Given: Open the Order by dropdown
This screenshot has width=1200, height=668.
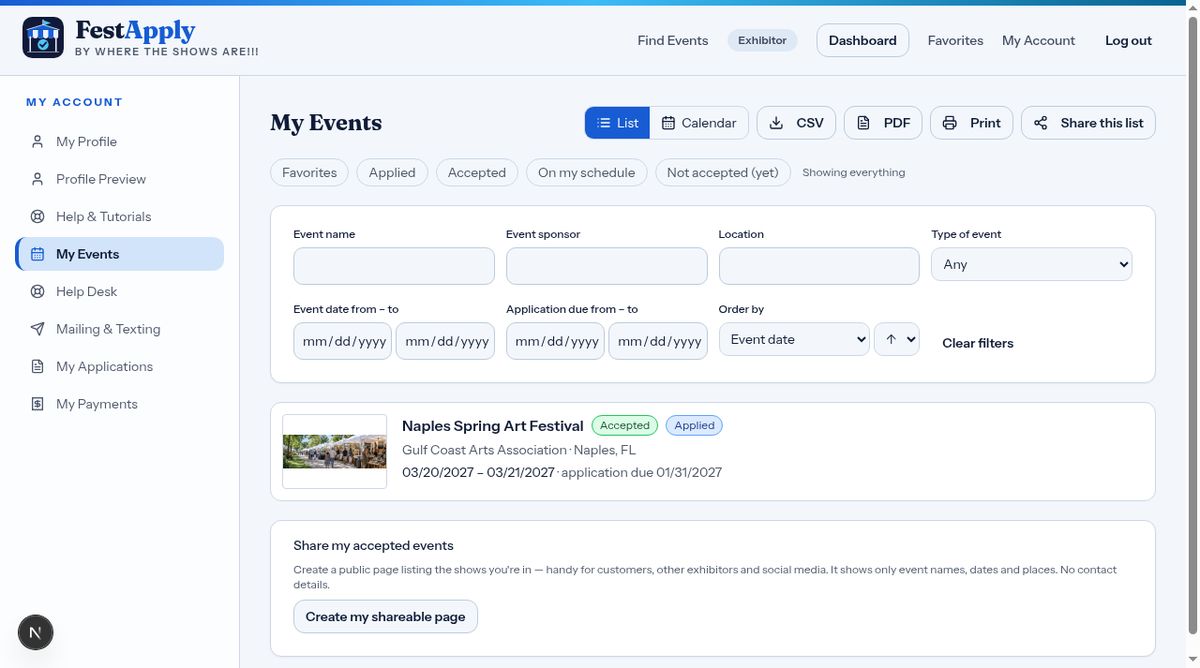Looking at the screenshot, I should [794, 340].
